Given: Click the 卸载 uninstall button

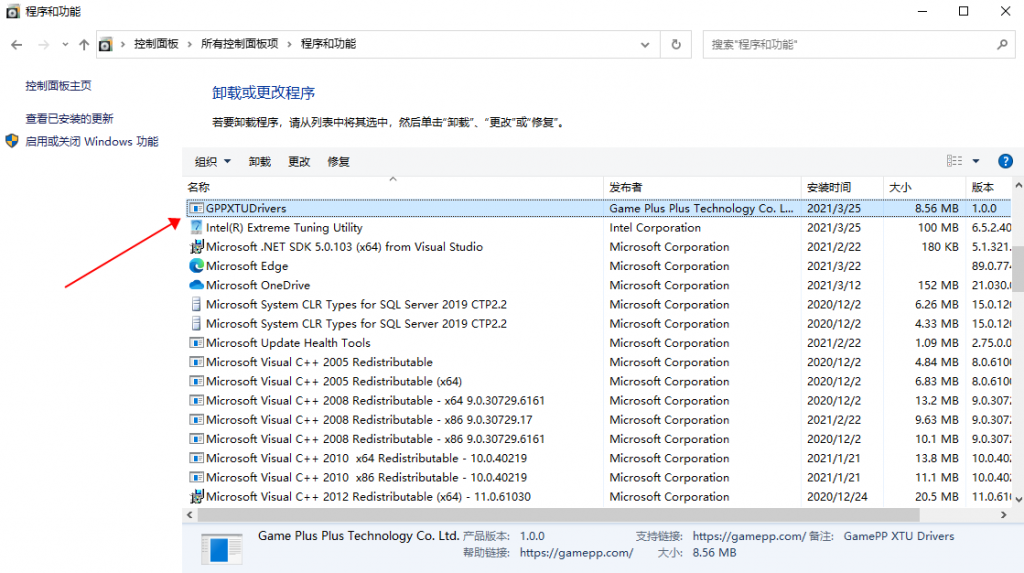Looking at the screenshot, I should tap(259, 161).
